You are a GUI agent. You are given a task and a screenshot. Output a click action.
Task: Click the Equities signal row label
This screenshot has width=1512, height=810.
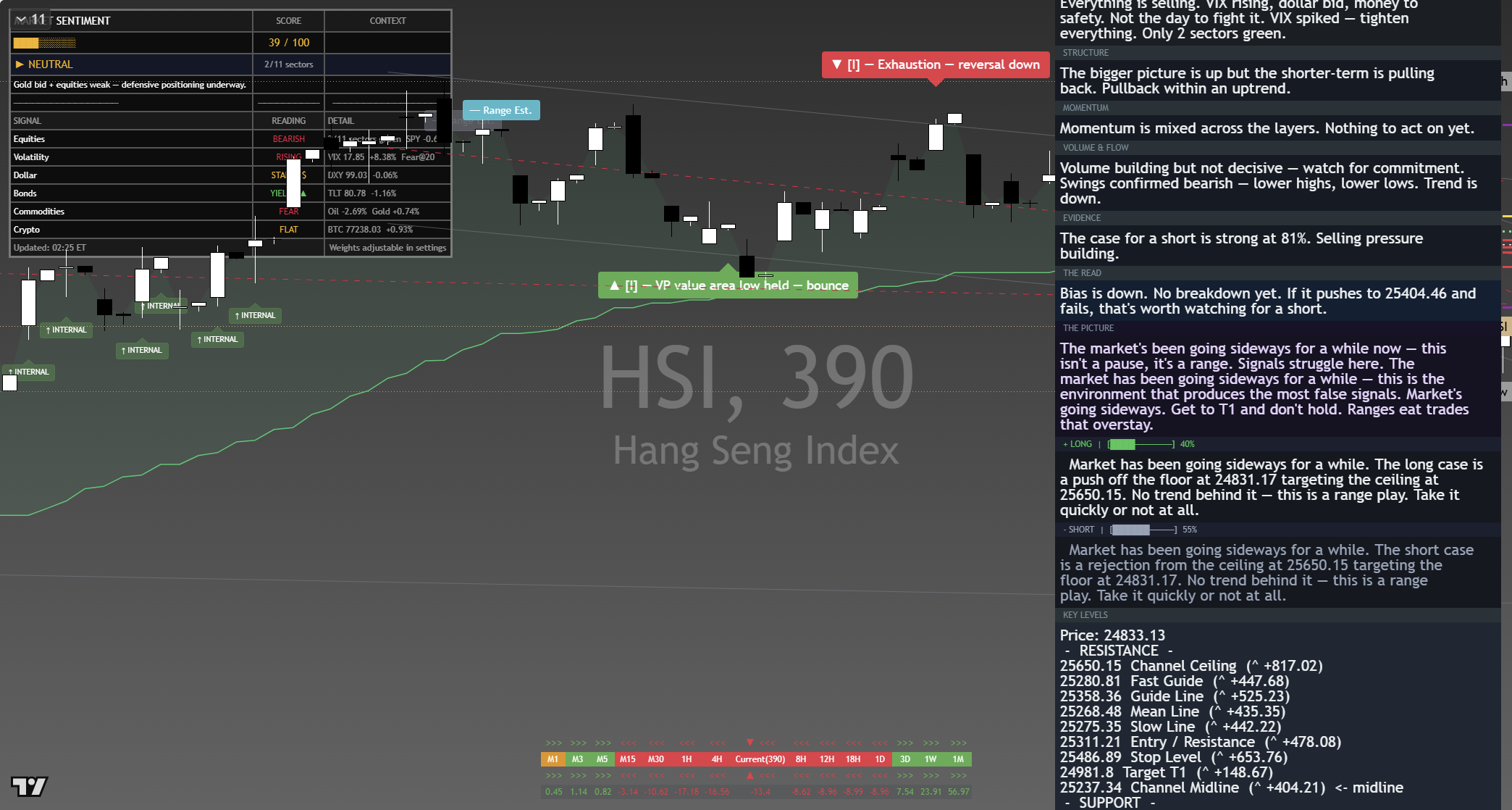pyautogui.click(x=29, y=139)
